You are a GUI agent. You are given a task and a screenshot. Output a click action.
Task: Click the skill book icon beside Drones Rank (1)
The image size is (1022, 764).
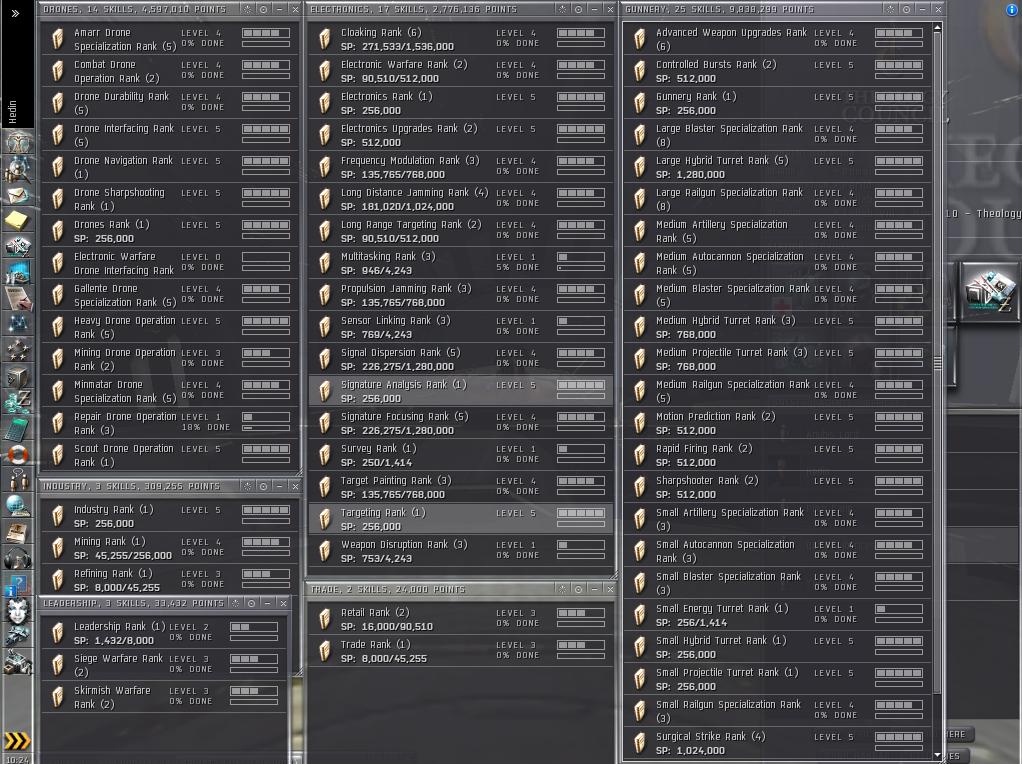pyautogui.click(x=58, y=231)
